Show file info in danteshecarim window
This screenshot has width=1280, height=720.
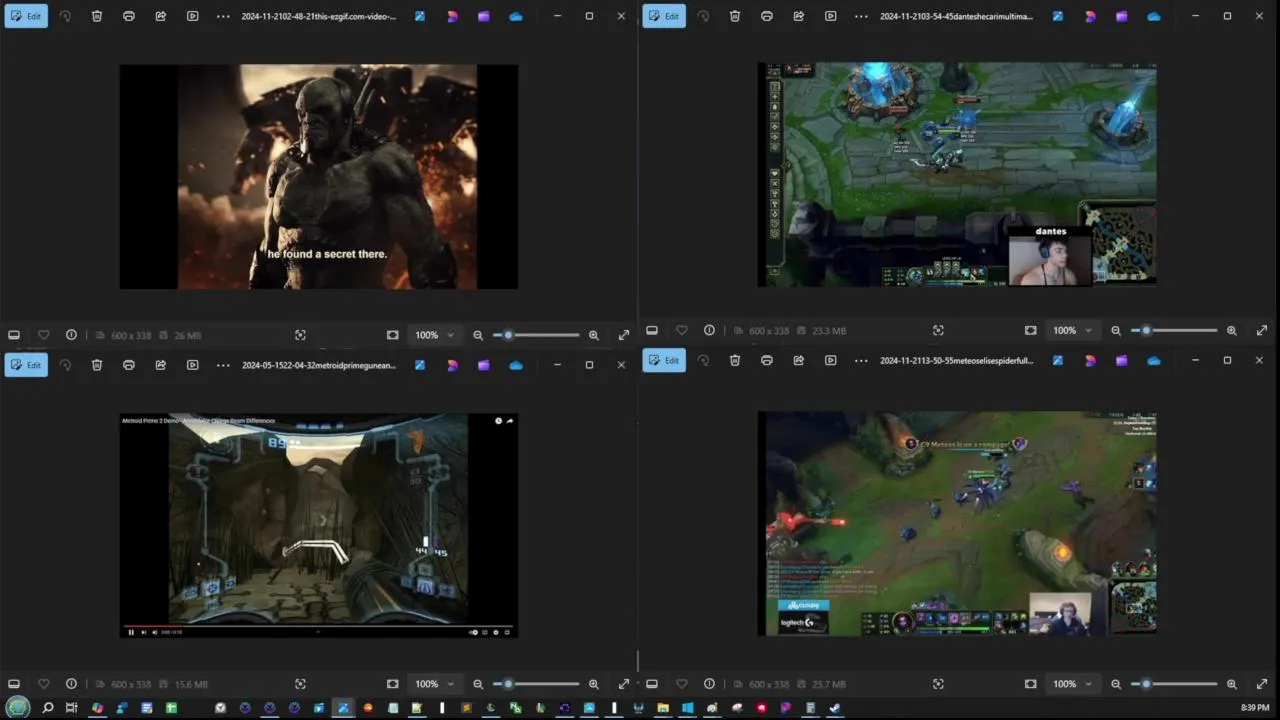(709, 330)
